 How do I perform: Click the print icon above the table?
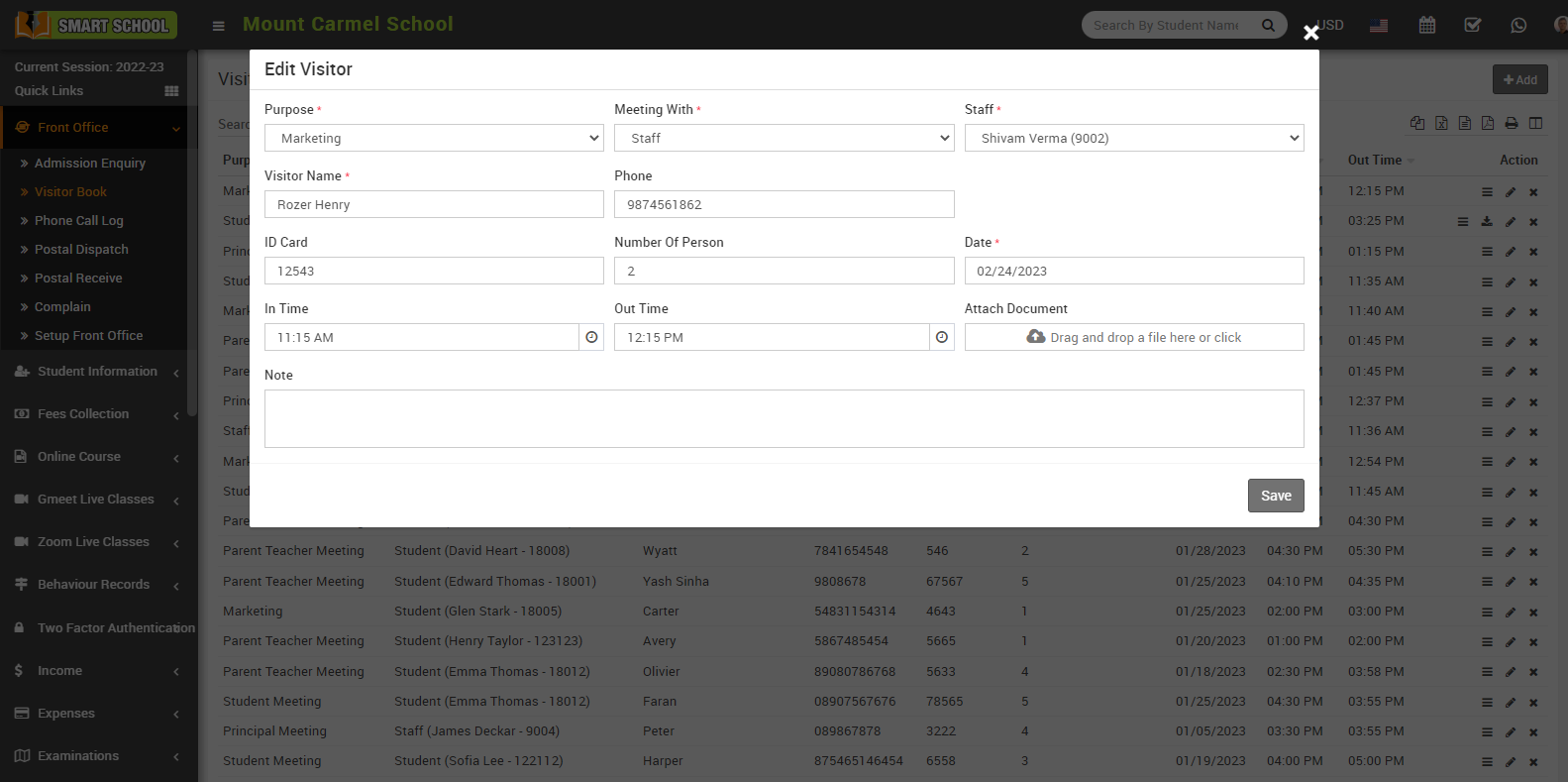pos(1512,123)
